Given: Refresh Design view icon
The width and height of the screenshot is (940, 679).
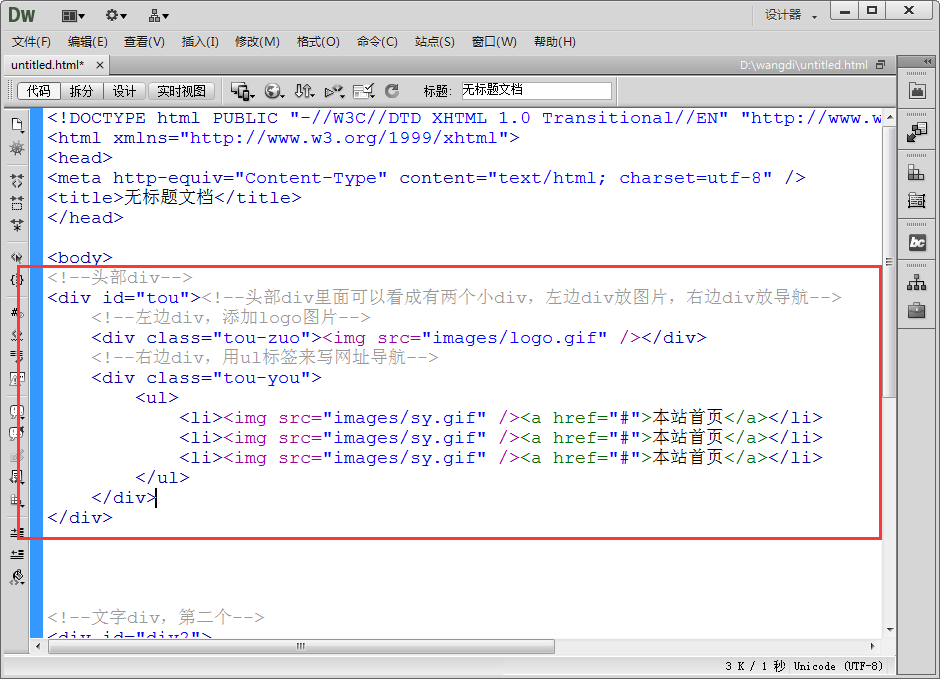Looking at the screenshot, I should coord(392,91).
